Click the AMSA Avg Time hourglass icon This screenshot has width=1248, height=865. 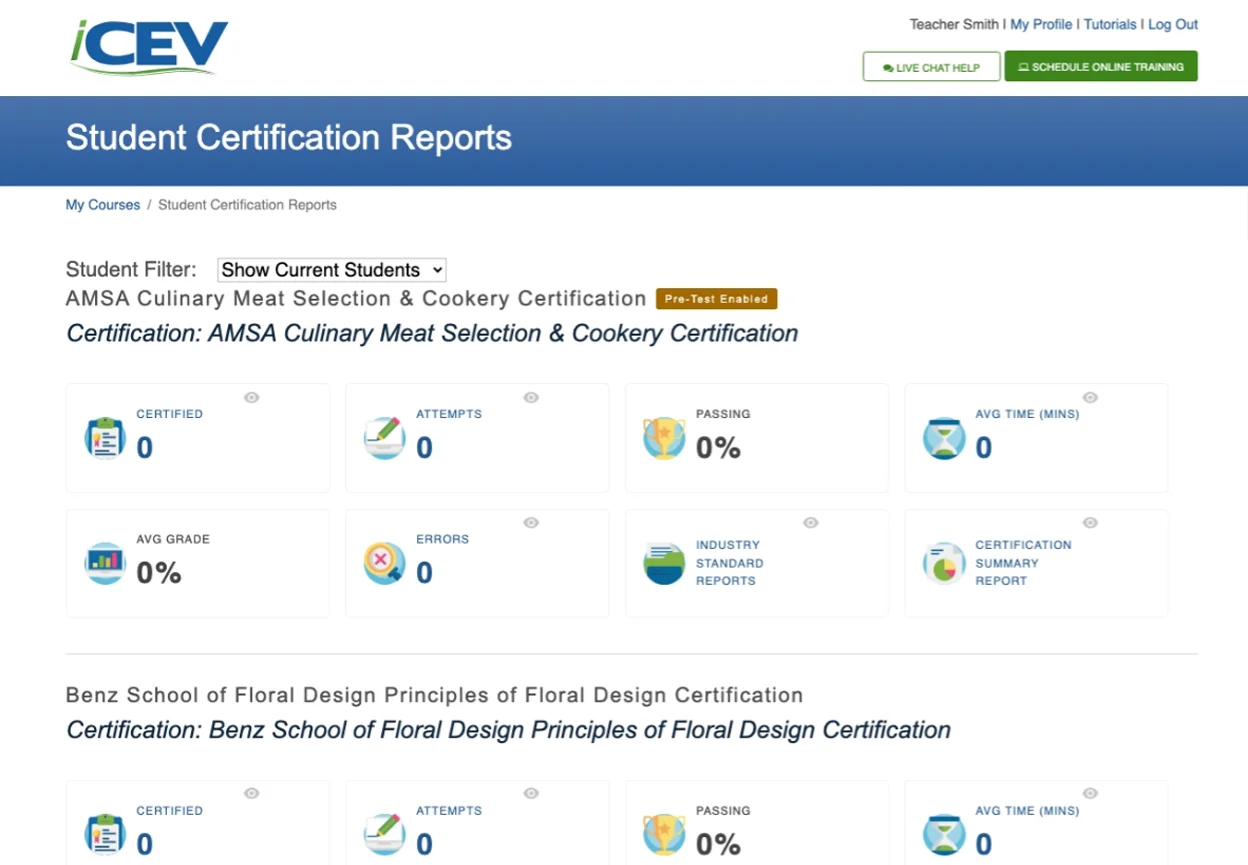[x=944, y=438]
